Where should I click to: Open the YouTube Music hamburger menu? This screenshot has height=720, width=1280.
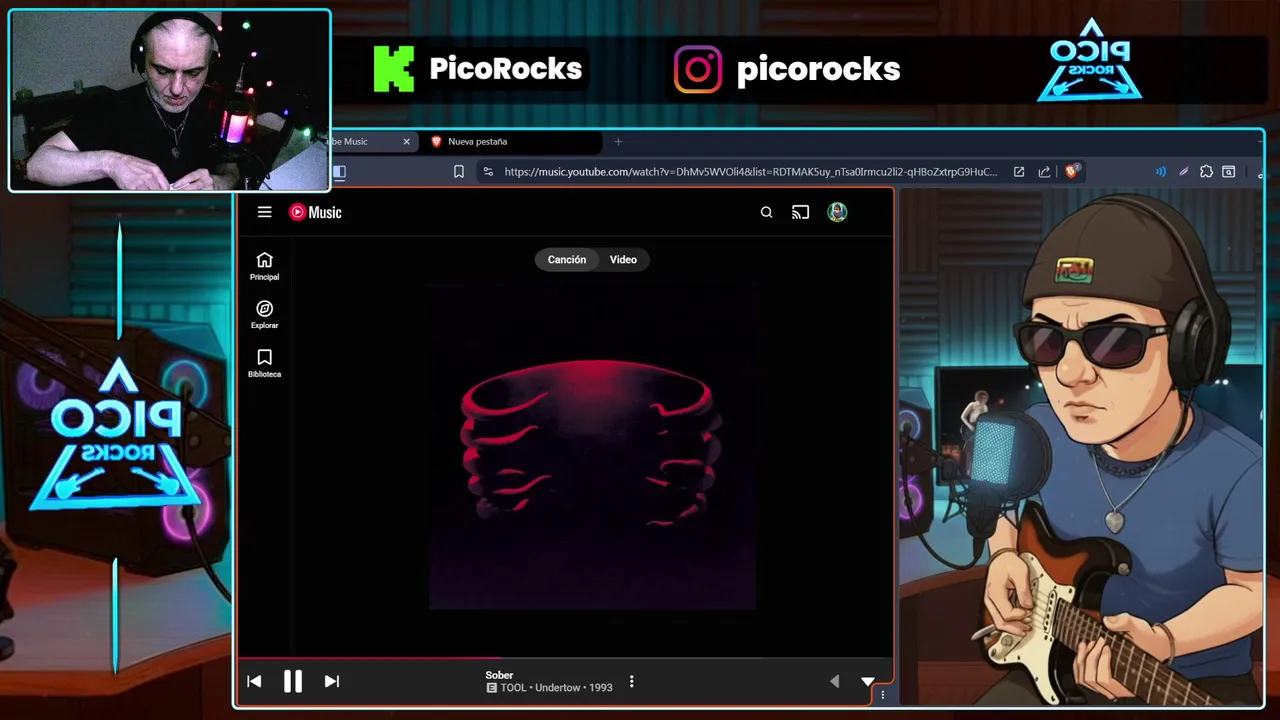(x=264, y=212)
